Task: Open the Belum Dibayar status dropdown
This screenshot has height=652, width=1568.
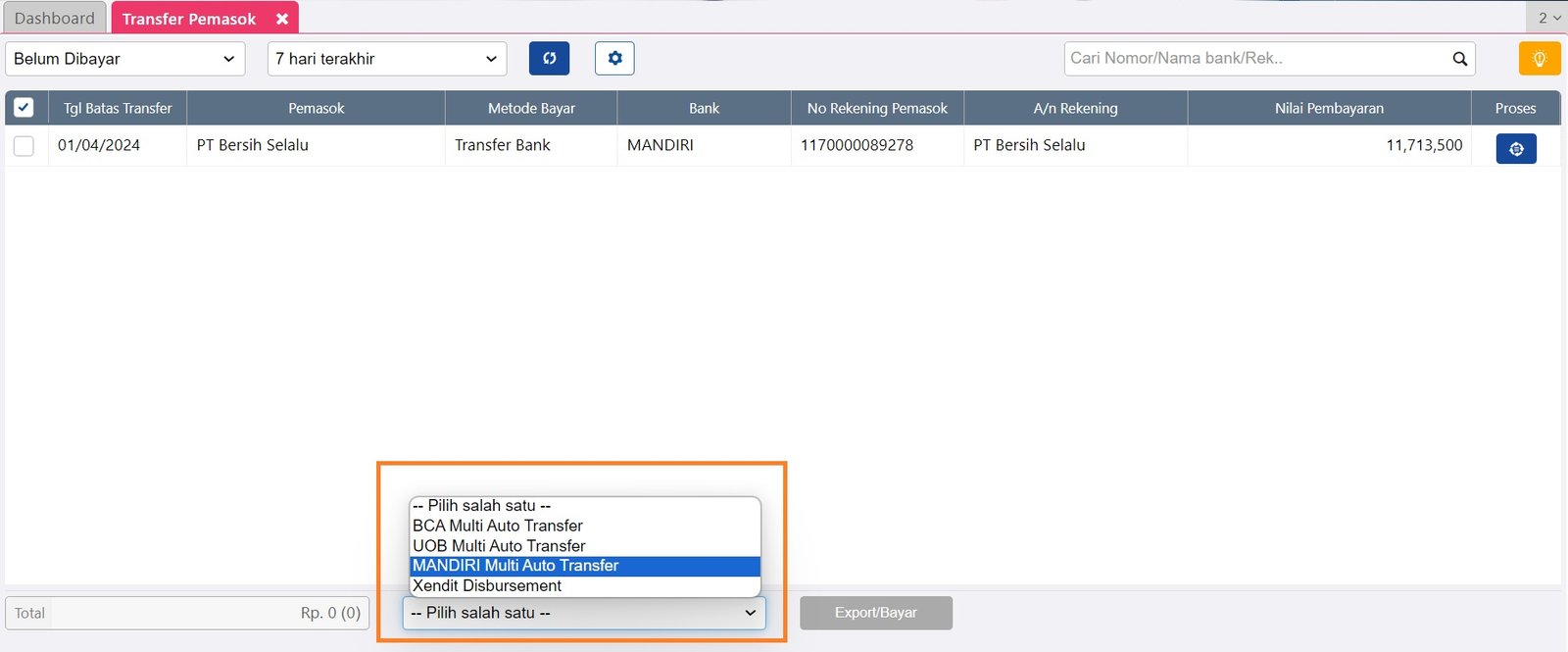Action: pos(124,59)
